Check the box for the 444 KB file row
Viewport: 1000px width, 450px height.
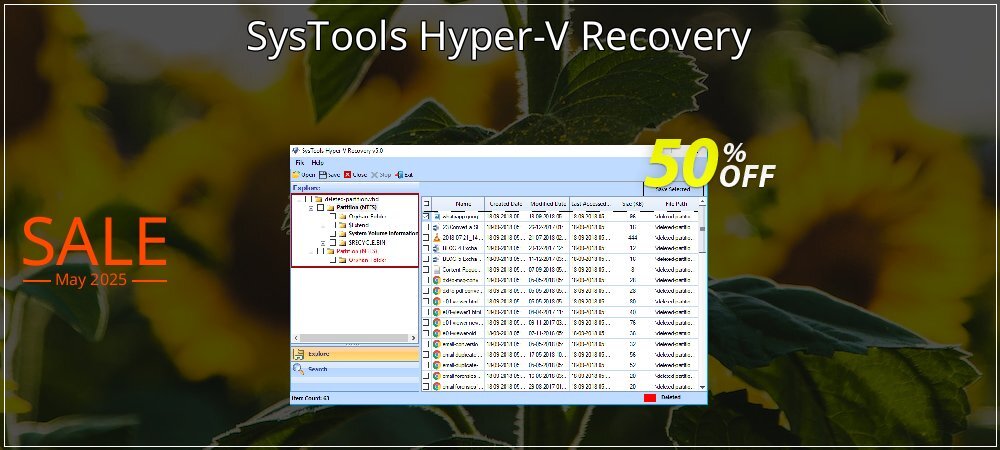point(426,237)
